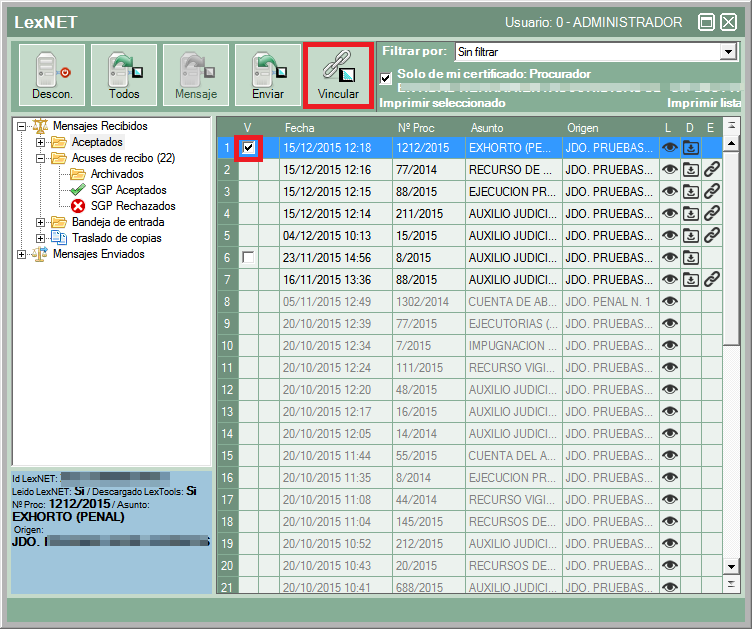Expand the Mensajes Enviados tree node
752x629 pixels.
pos(21,254)
